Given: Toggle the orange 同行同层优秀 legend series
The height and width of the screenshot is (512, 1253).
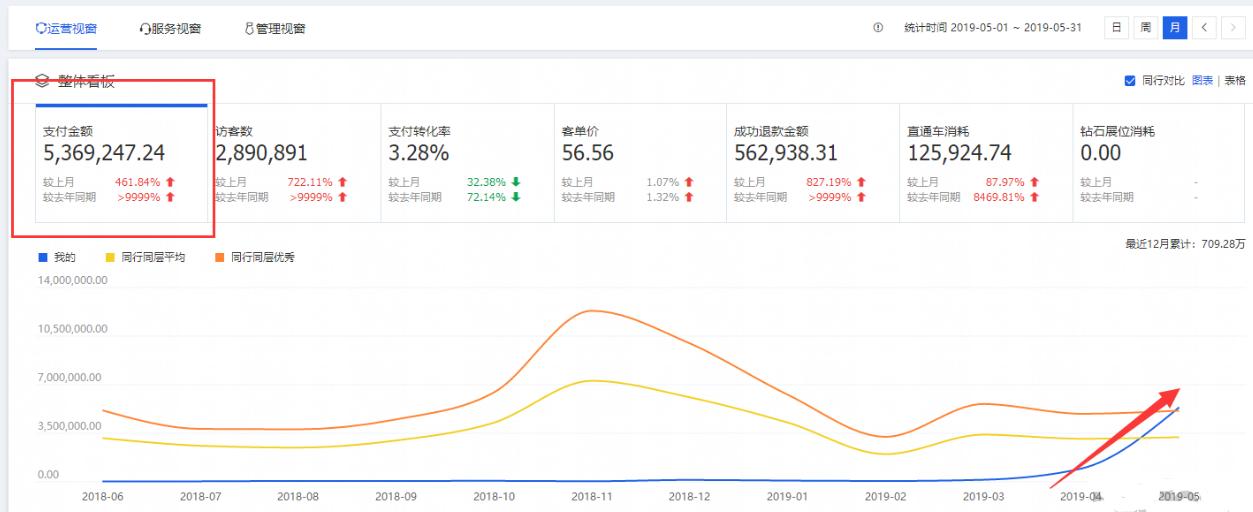Looking at the screenshot, I should [x=255, y=258].
